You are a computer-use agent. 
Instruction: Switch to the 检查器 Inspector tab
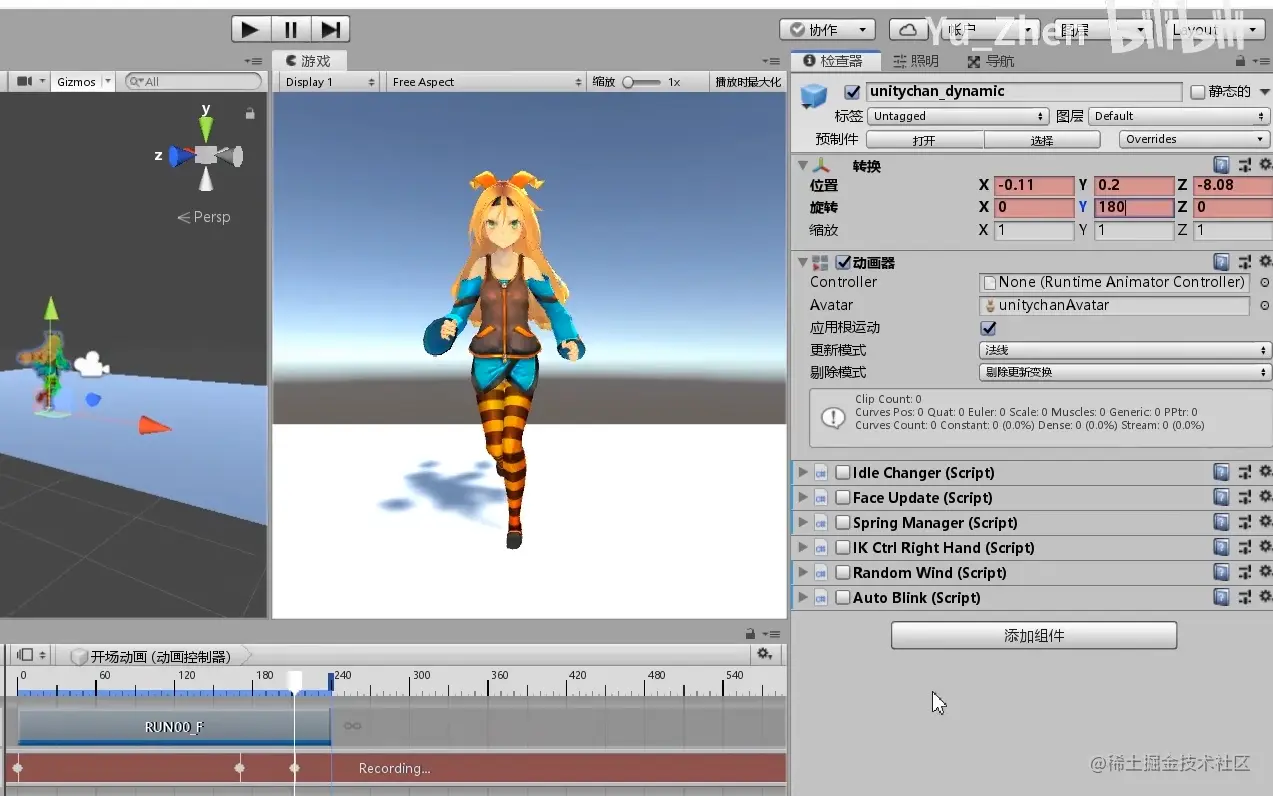coord(836,61)
